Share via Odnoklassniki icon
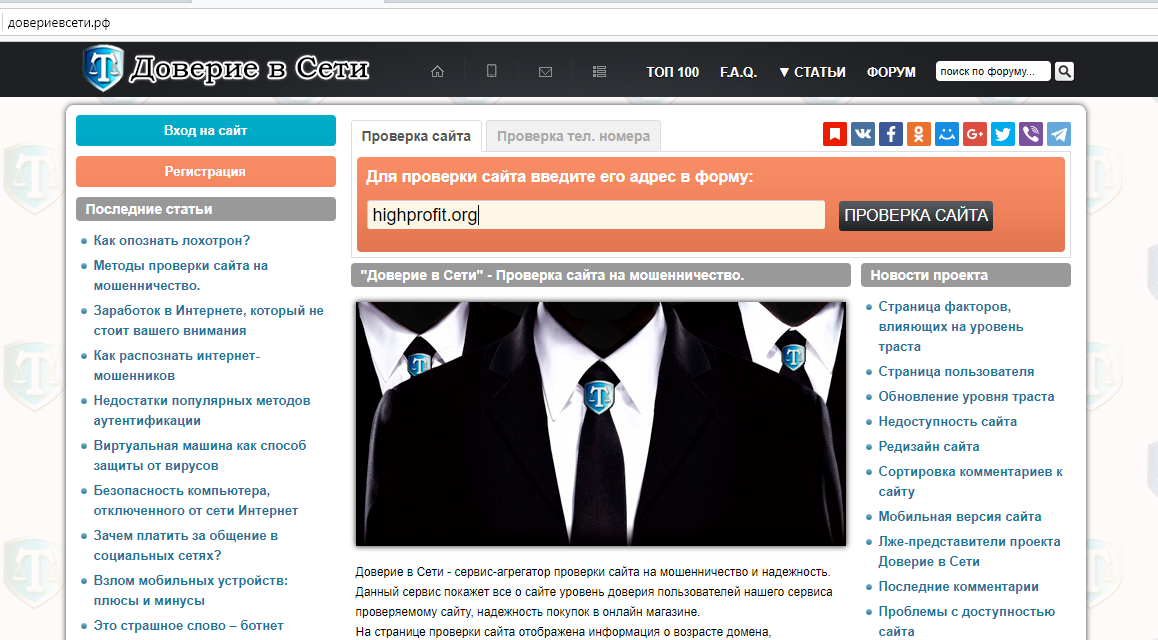Image resolution: width=1158 pixels, height=640 pixels. point(919,134)
